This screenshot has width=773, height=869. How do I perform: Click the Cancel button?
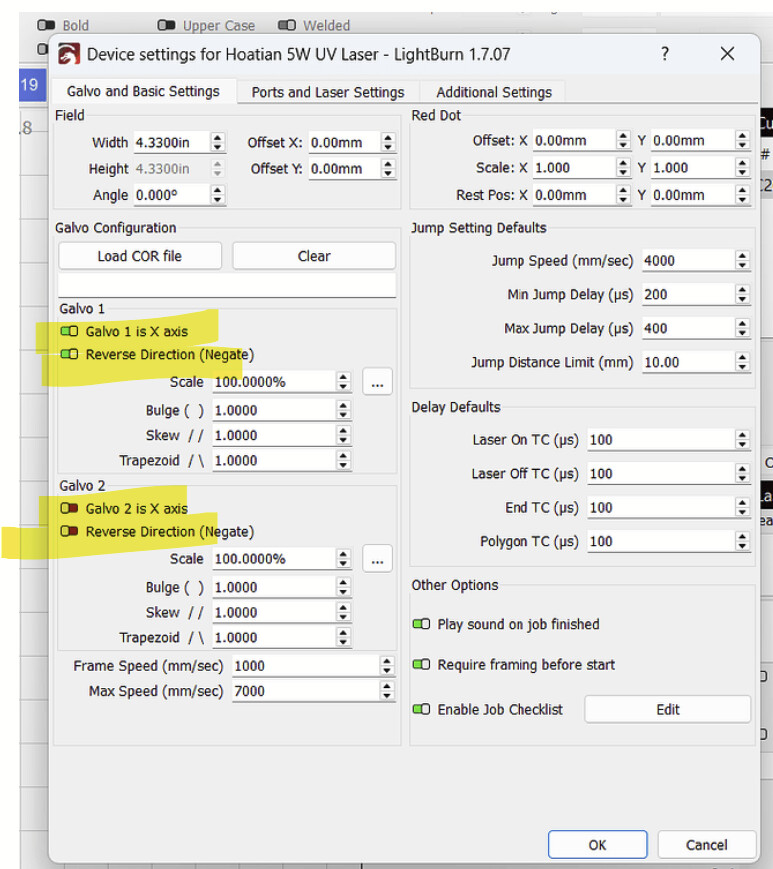707,845
